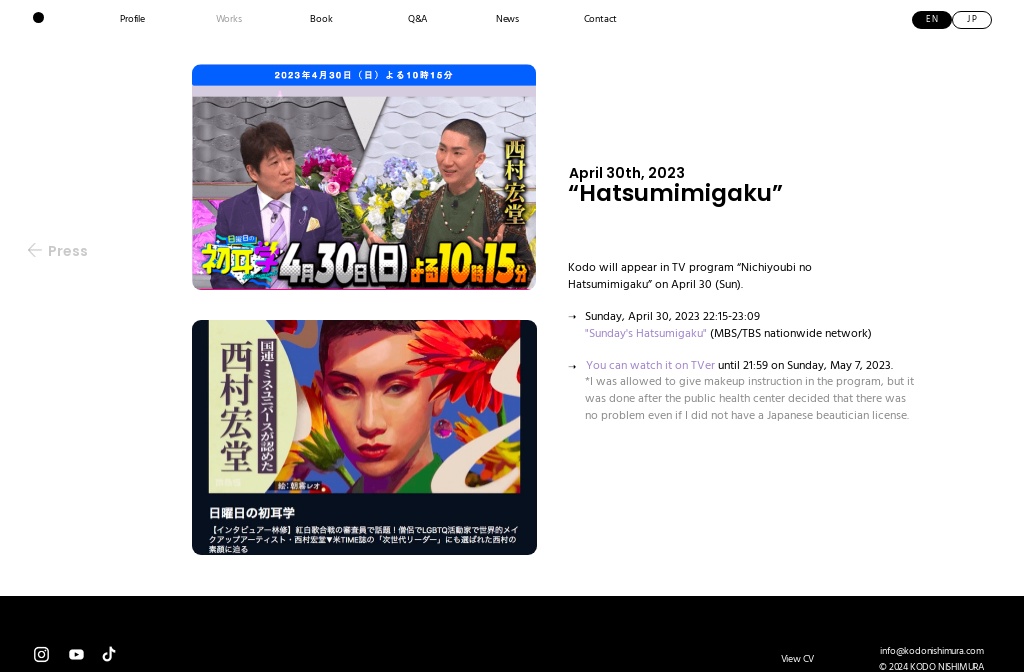Viewport: 1024px width, 672px height.
Task: Switch language to JP
Action: pyautogui.click(x=971, y=20)
